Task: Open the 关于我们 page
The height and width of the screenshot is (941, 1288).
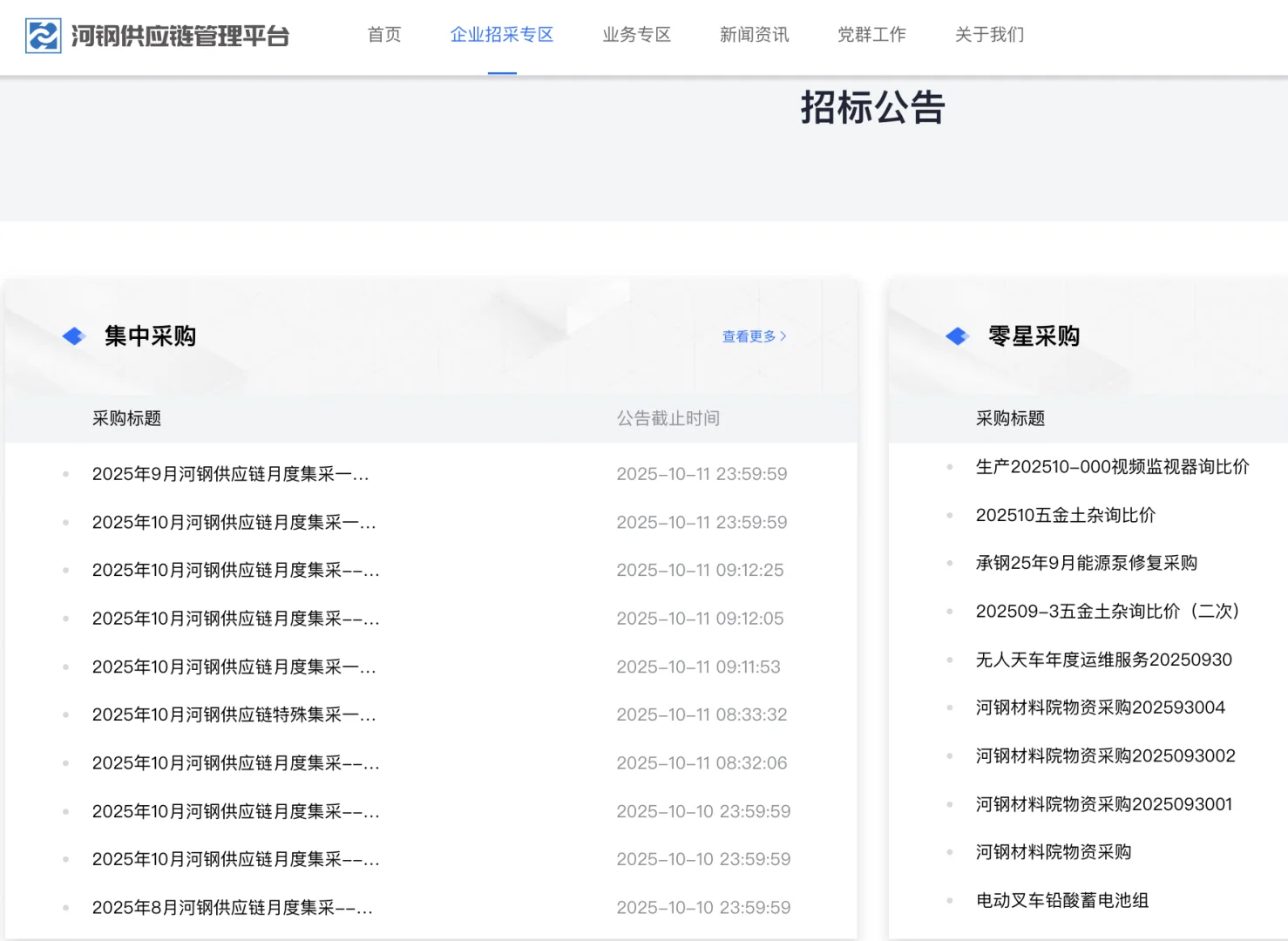Action: [x=989, y=35]
